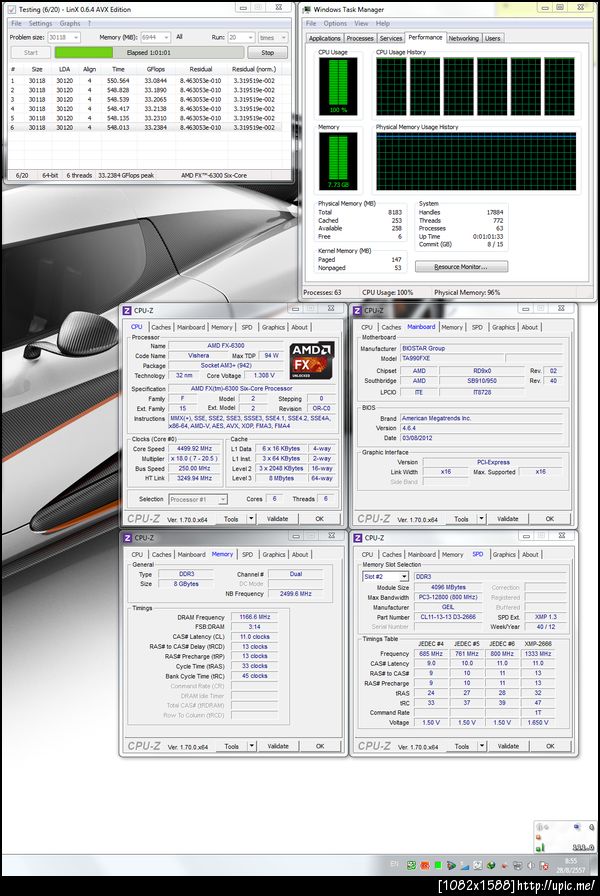Click the volume speaker tray icon

point(530,865)
